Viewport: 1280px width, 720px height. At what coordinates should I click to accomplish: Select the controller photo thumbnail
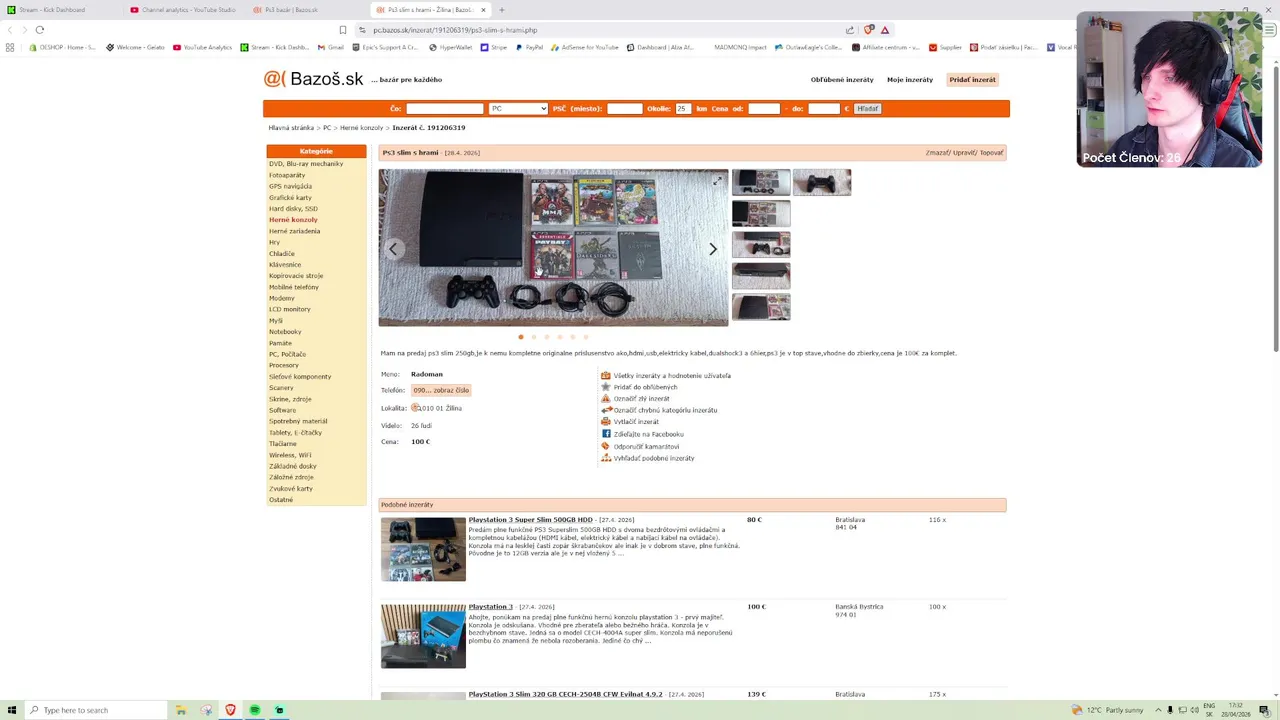pos(822,182)
